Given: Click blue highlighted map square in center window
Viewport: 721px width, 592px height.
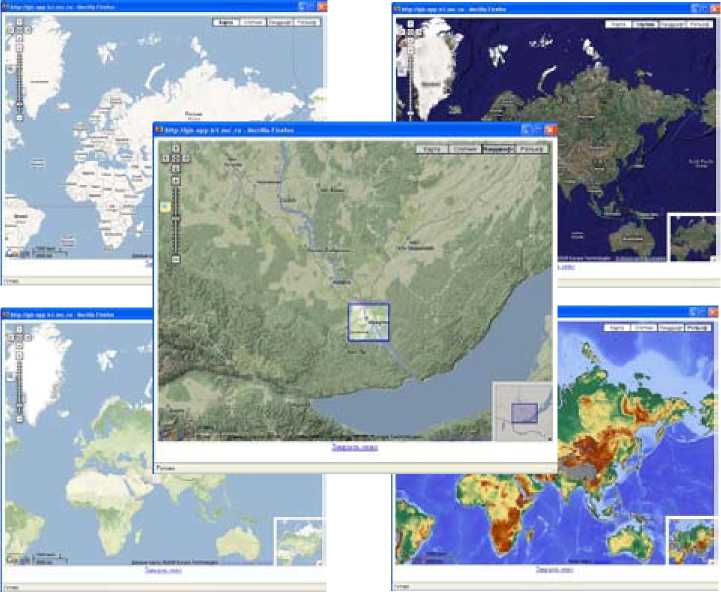Looking at the screenshot, I should tap(369, 322).
